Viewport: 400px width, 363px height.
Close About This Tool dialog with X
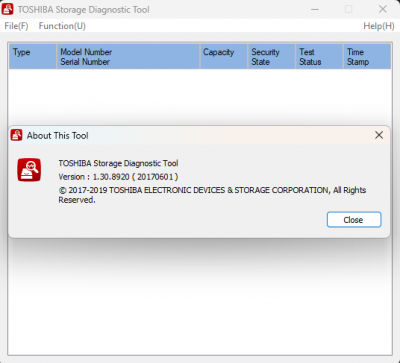point(379,135)
